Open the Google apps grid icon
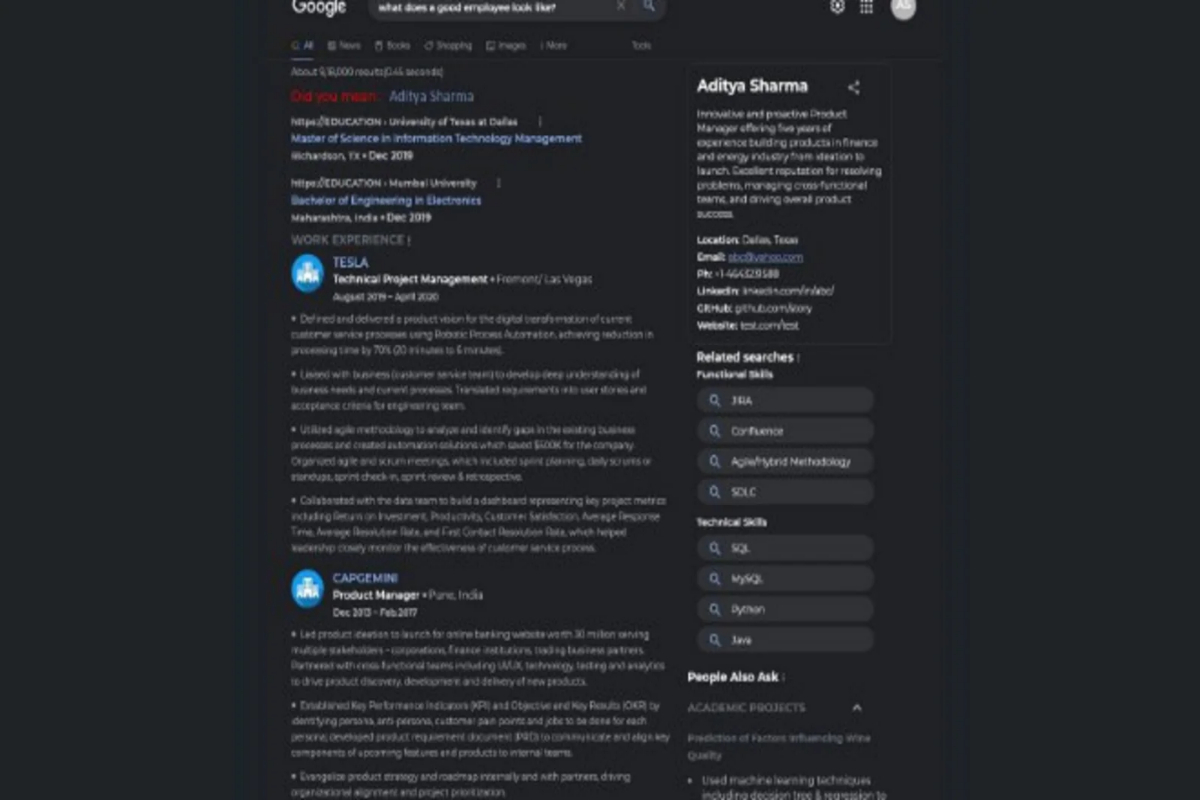The height and width of the screenshot is (800, 1200). [x=866, y=6]
